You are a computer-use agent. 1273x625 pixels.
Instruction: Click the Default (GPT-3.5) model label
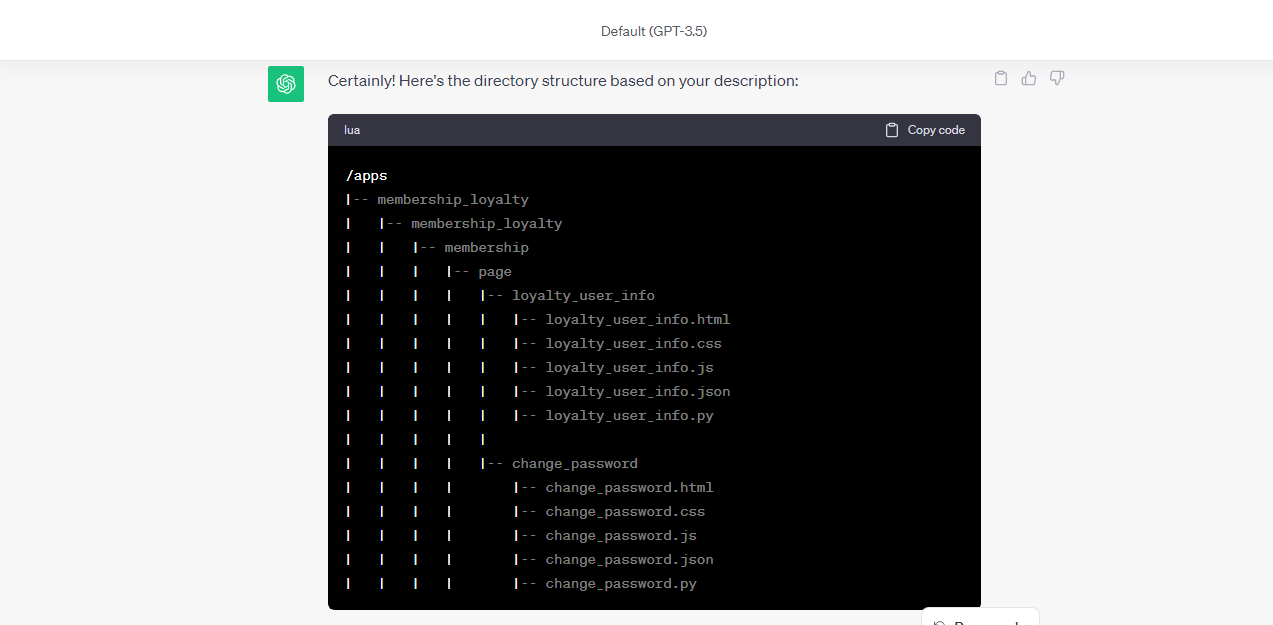654,31
